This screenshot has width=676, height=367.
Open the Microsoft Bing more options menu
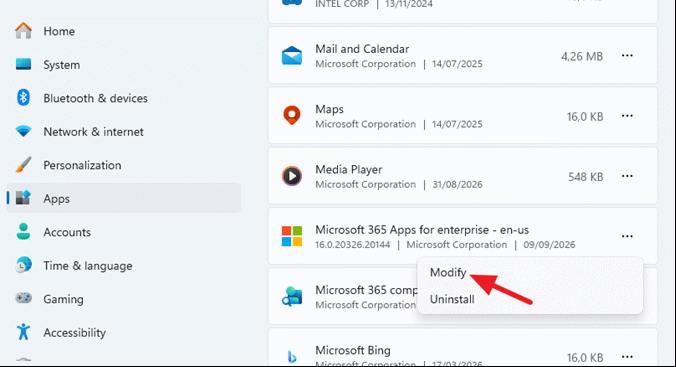pyautogui.click(x=627, y=357)
